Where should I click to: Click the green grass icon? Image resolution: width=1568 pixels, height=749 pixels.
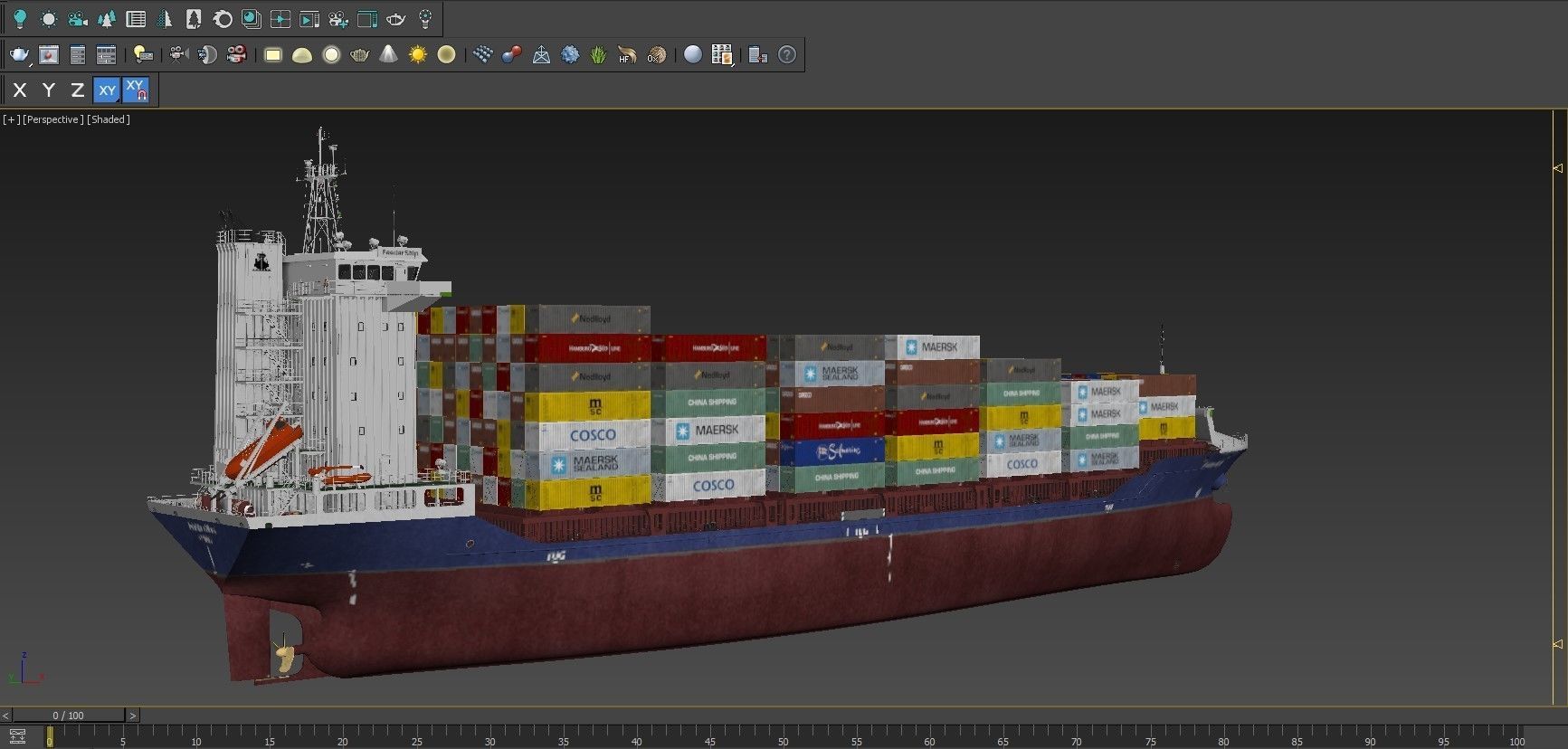click(599, 55)
